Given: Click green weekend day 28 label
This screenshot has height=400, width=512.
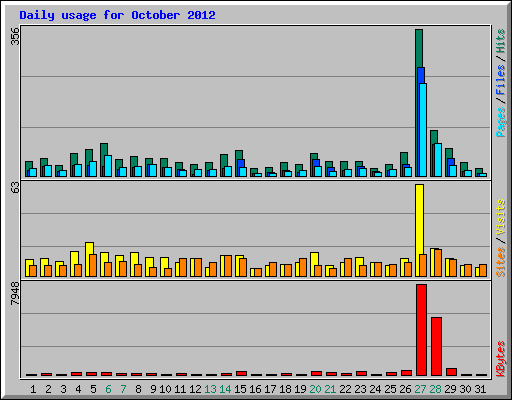Looking at the screenshot, I should point(435,389).
